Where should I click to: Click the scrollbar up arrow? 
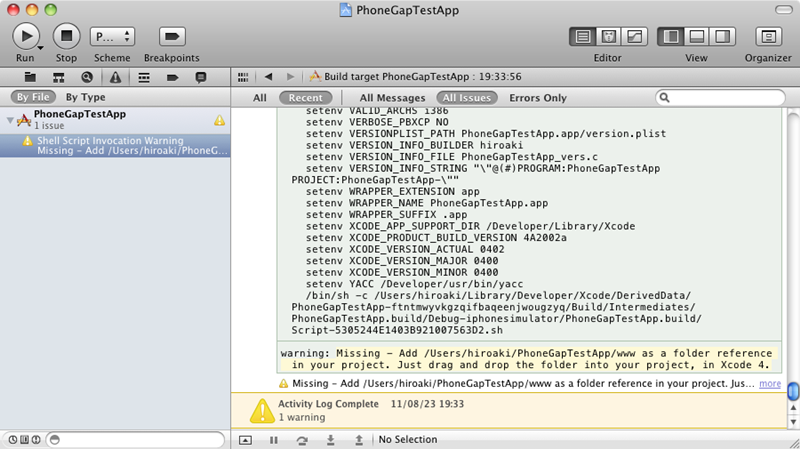[793, 408]
